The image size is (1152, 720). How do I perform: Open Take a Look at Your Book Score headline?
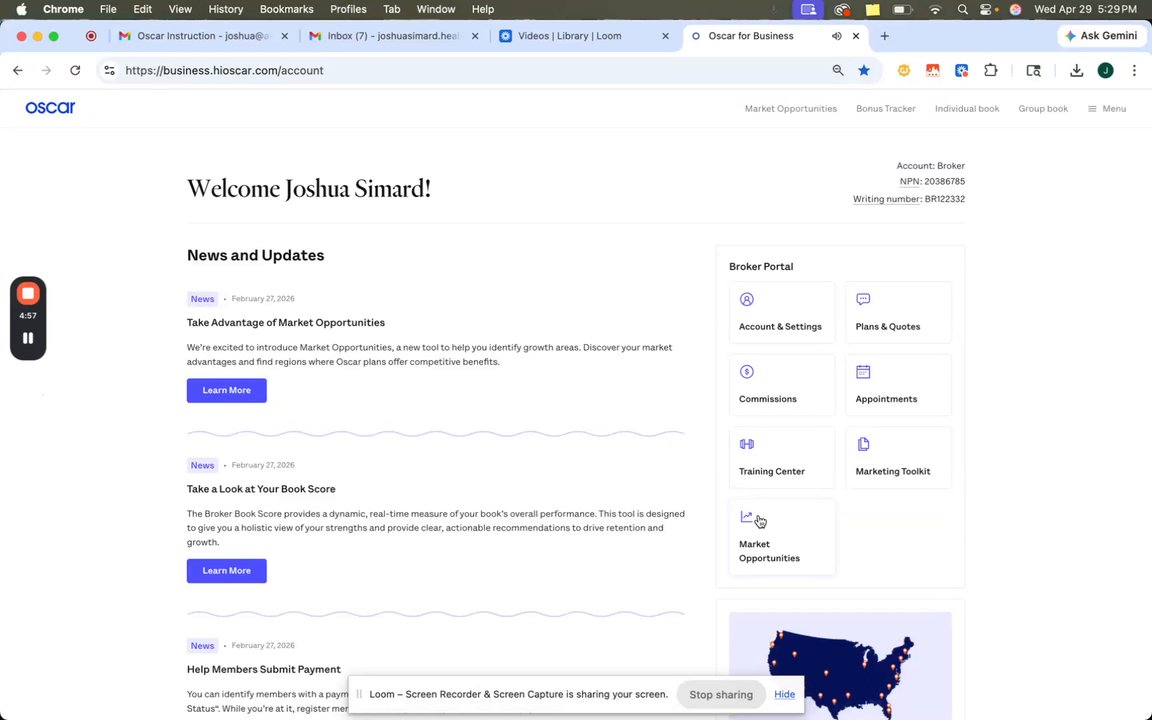(261, 489)
